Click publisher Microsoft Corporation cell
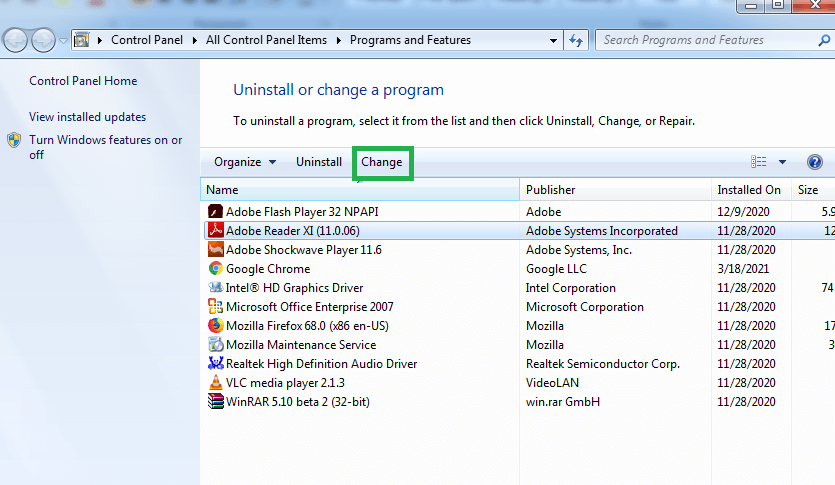 (x=585, y=307)
